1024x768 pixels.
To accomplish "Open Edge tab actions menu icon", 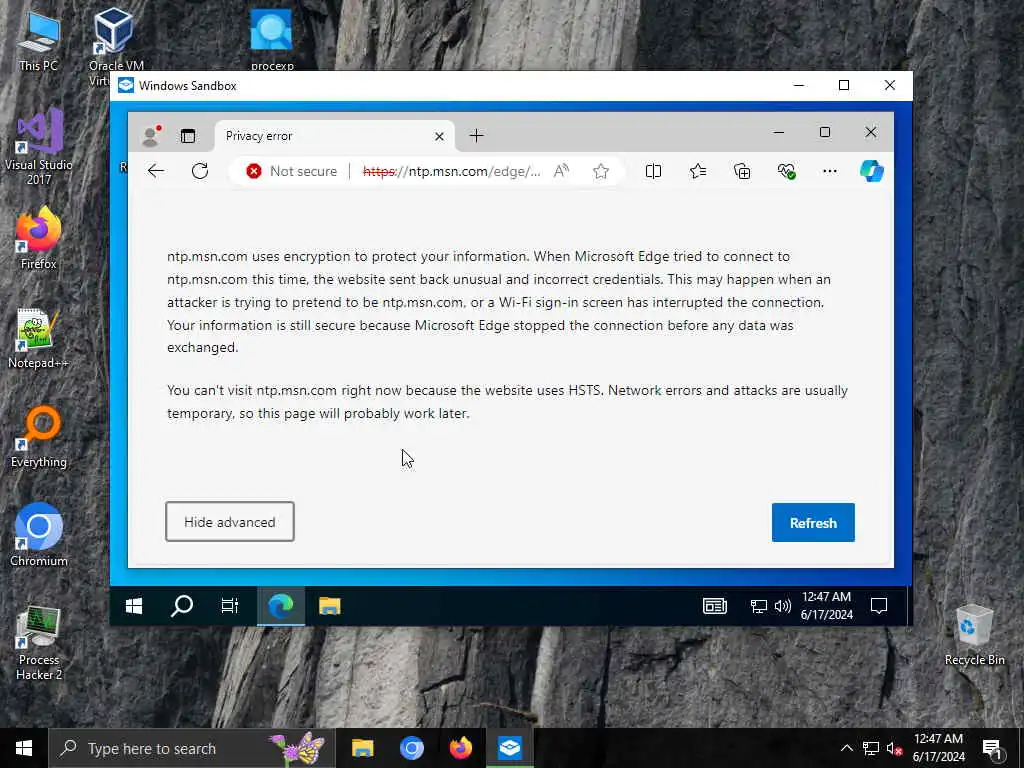I will [188, 136].
